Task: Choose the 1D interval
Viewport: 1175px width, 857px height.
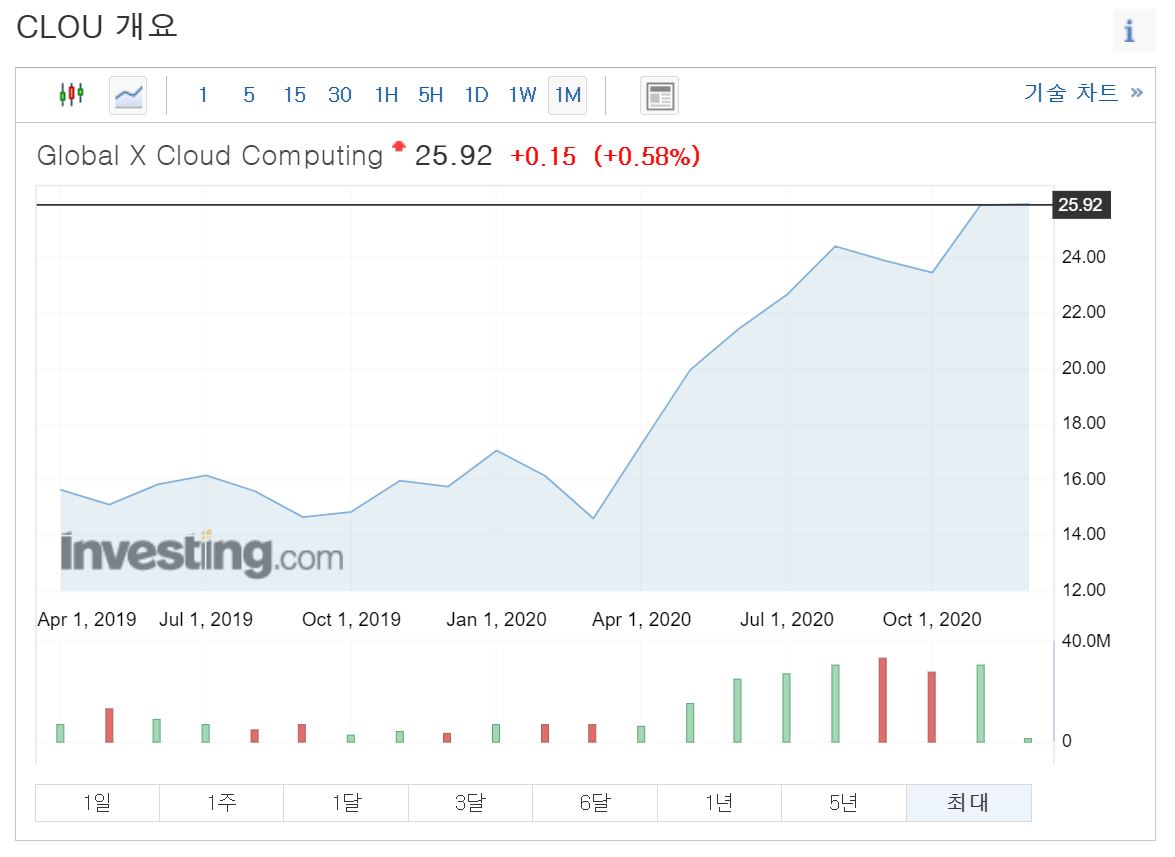Action: point(476,95)
